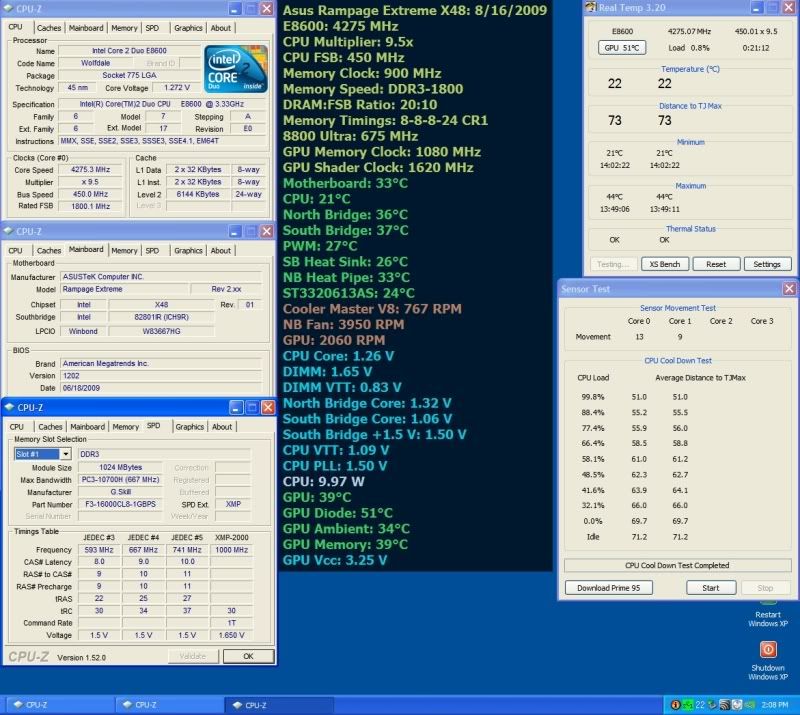Click the Real Temp 3.20 title bar icon
Image resolution: width=800 pixels, height=715 pixels.
point(591,7)
